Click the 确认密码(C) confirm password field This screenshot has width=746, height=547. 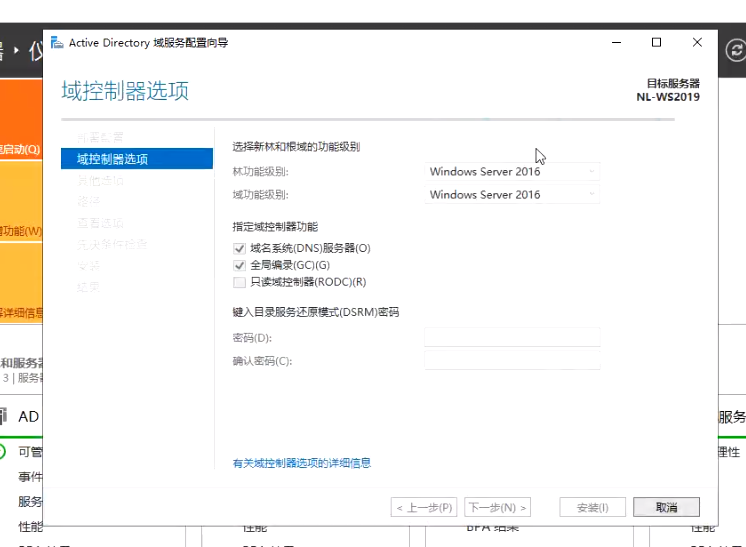click(512, 361)
